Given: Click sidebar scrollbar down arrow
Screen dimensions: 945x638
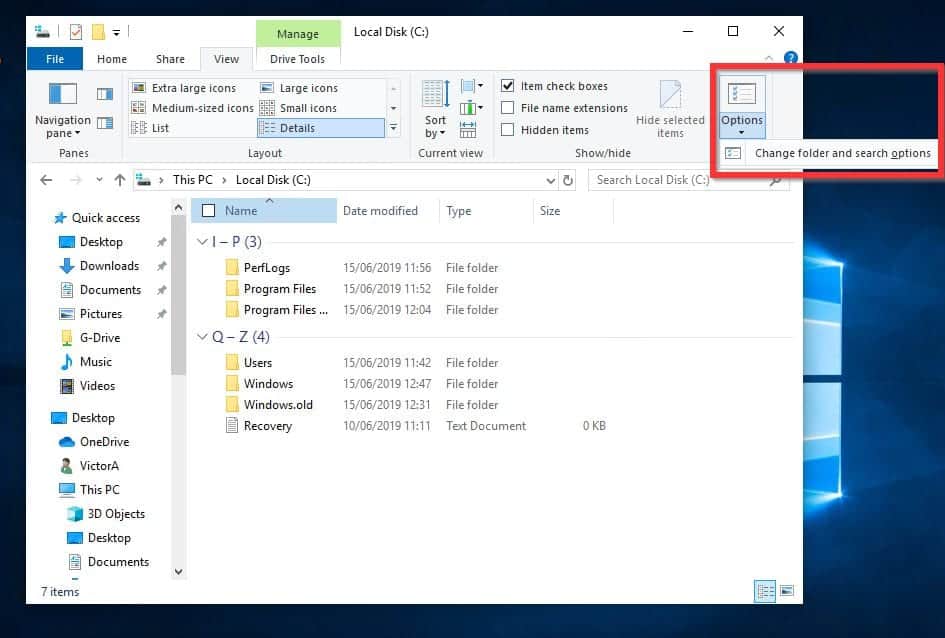Looking at the screenshot, I should [x=178, y=572].
